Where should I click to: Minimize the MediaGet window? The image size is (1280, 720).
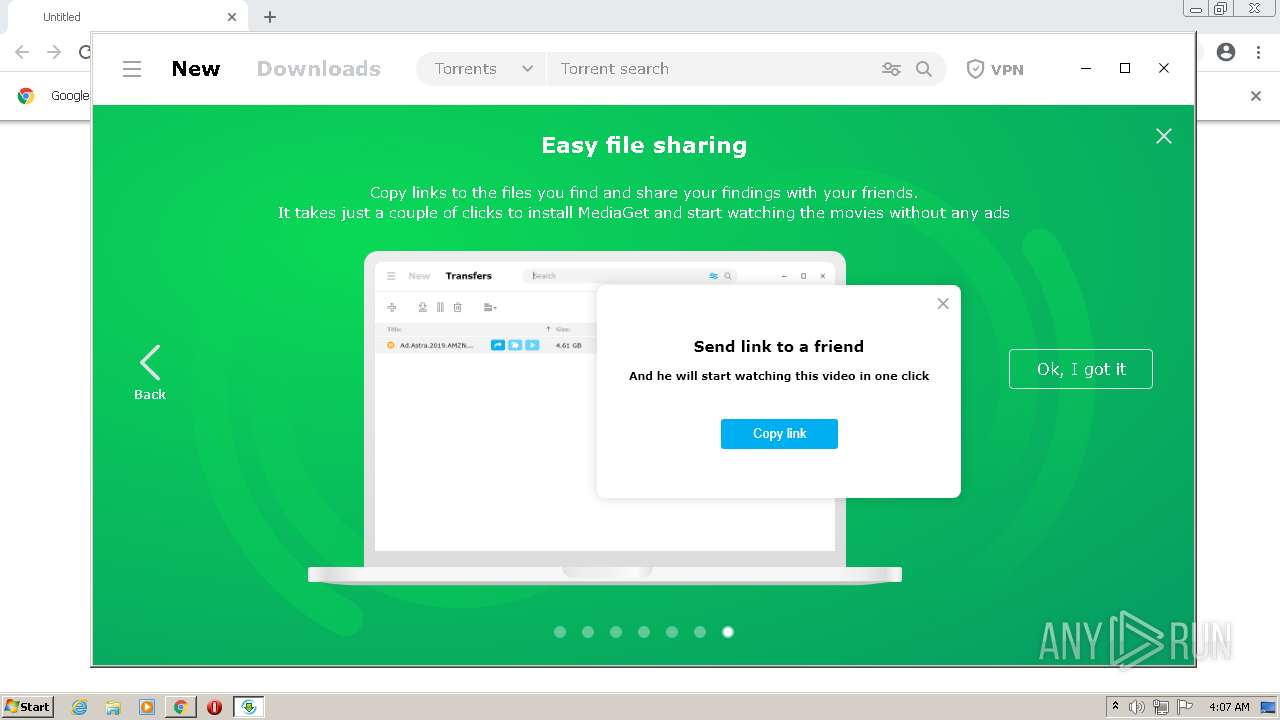[1086, 68]
